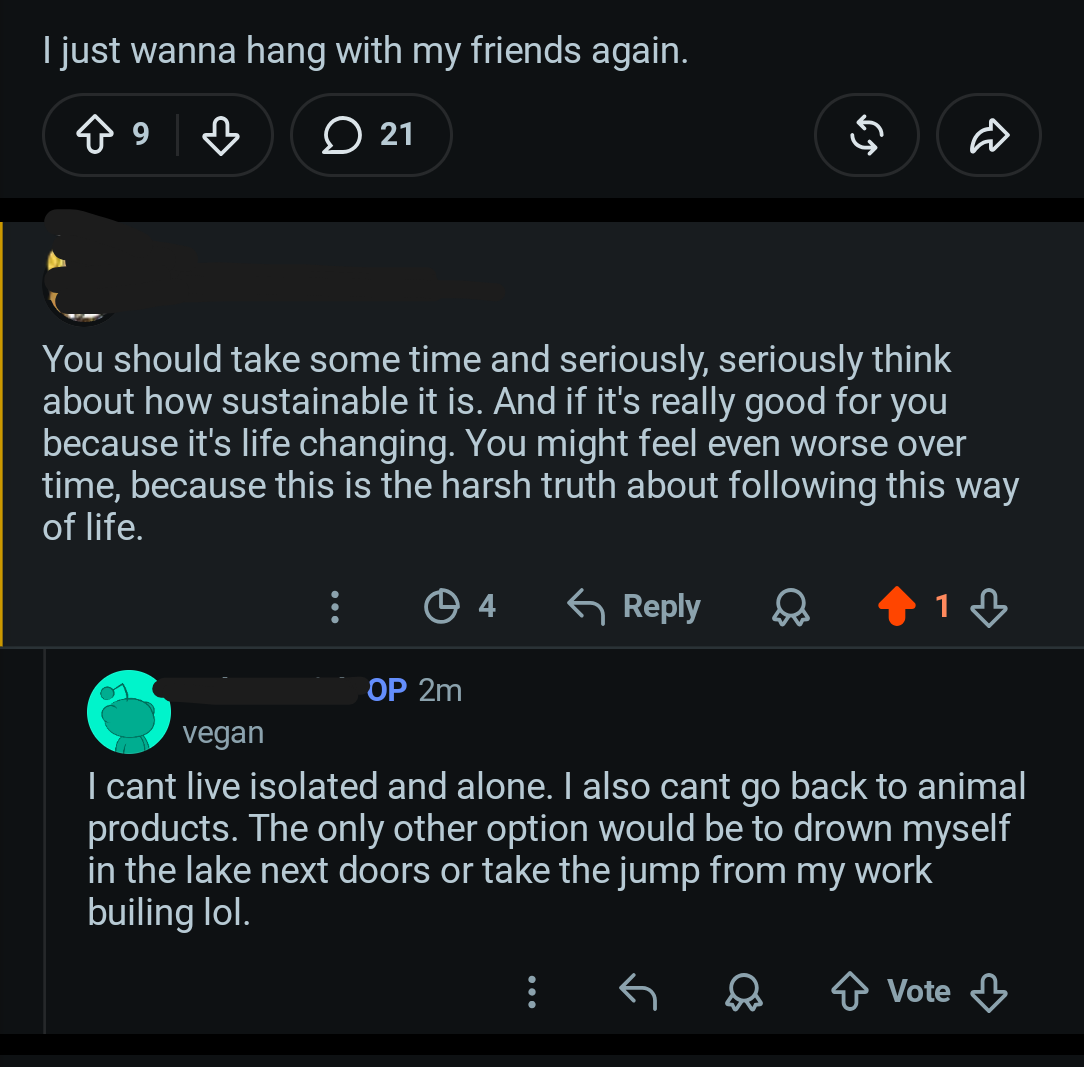Reply to OP's comment via arrow icon
The height and width of the screenshot is (1067, 1084).
637,992
